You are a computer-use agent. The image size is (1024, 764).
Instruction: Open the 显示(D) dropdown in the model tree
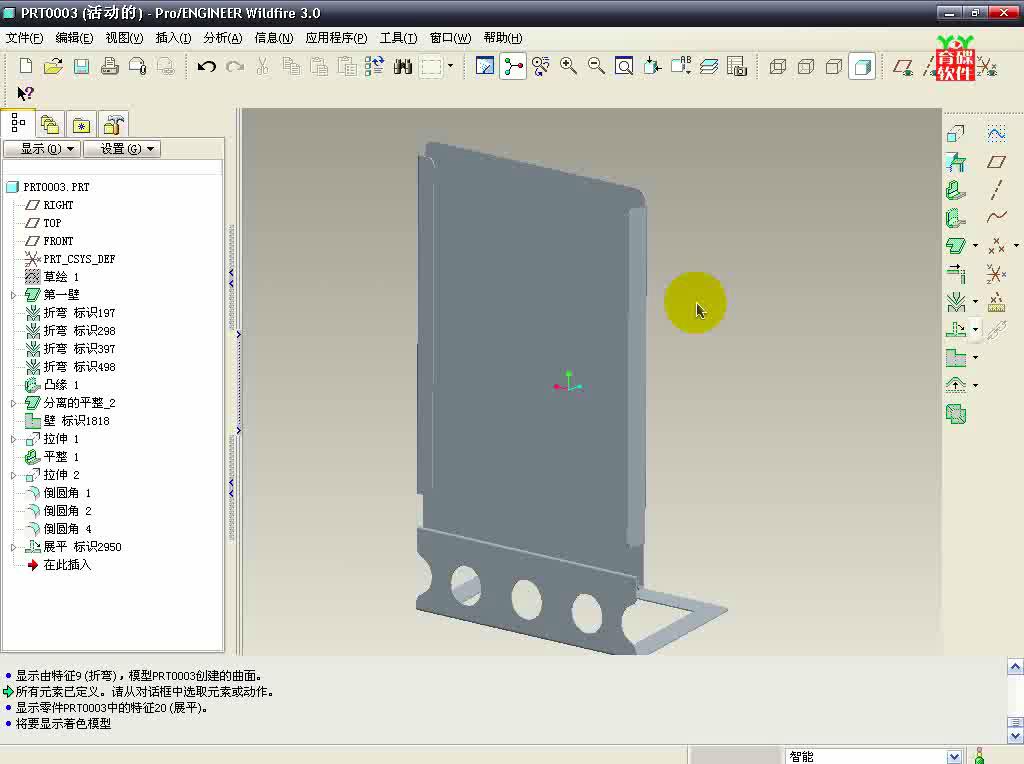(42, 149)
